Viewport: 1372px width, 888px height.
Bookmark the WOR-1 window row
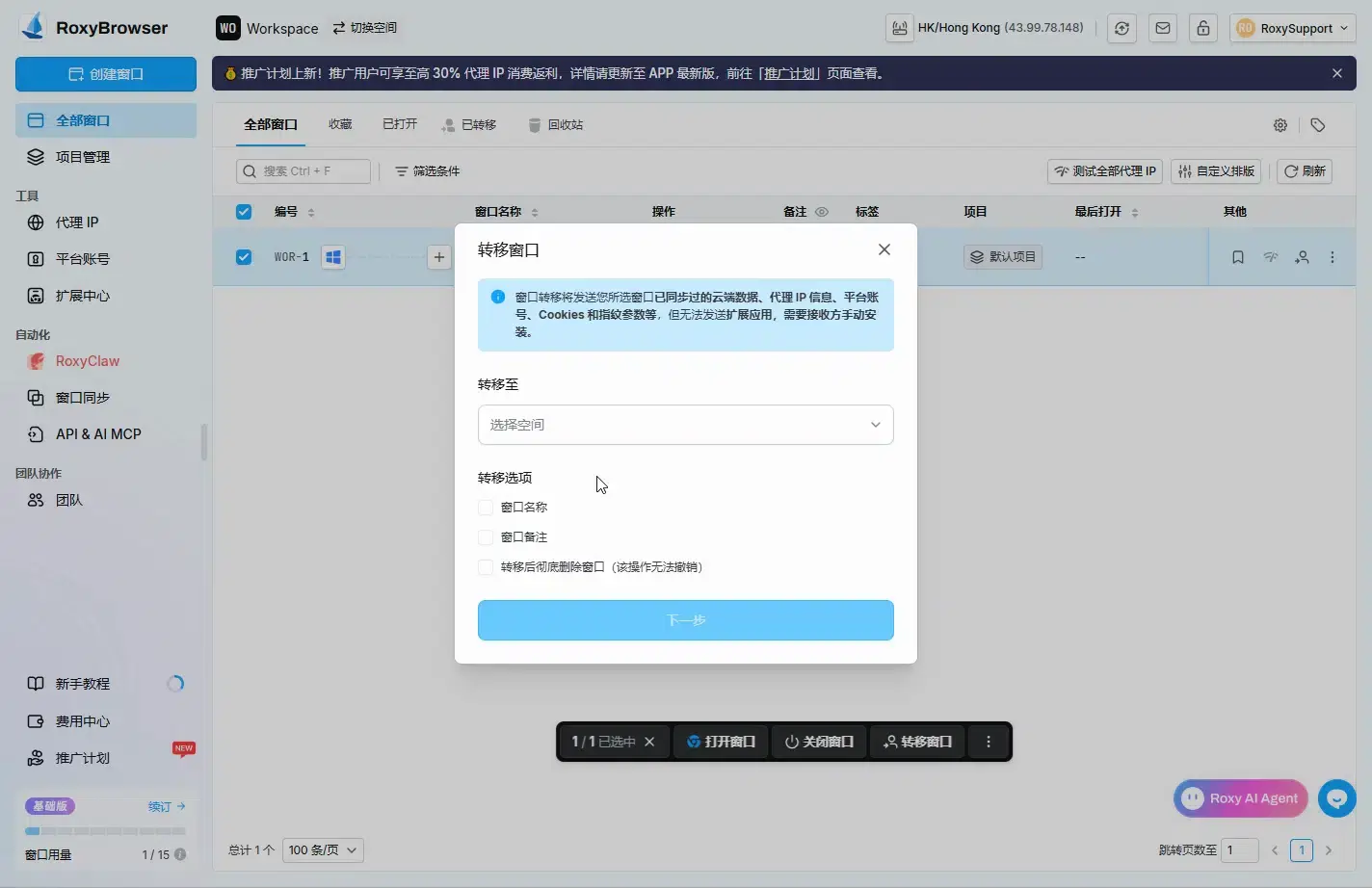(1238, 257)
